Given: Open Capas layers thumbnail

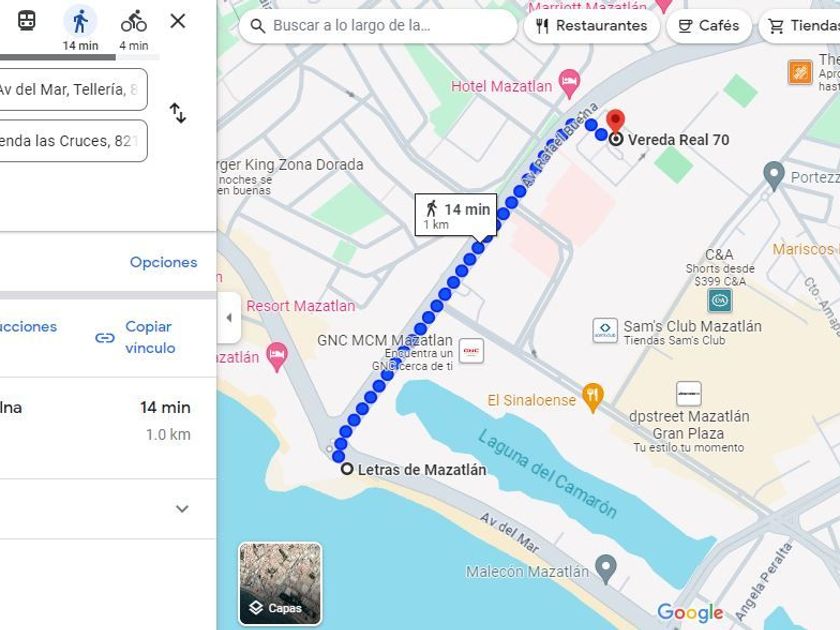Looking at the screenshot, I should click(x=280, y=584).
